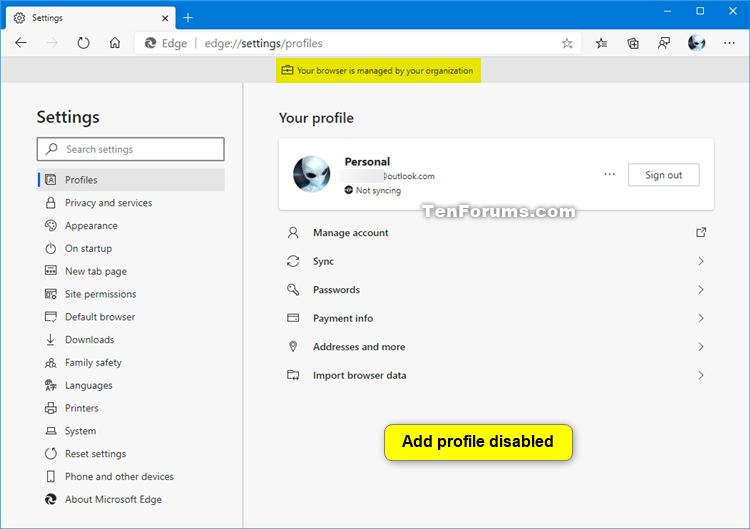The image size is (750, 529).
Task: Open the Favorites list icon
Action: tap(601, 44)
